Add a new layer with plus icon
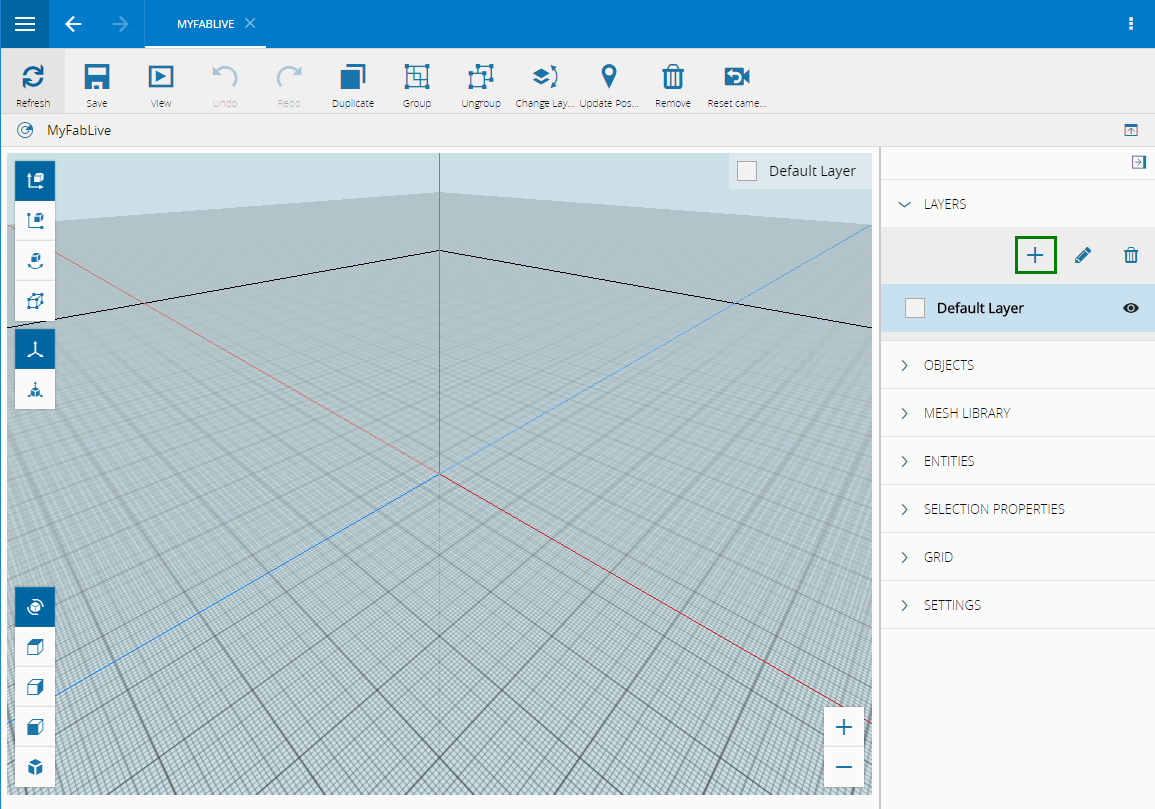 pyautogui.click(x=1035, y=255)
